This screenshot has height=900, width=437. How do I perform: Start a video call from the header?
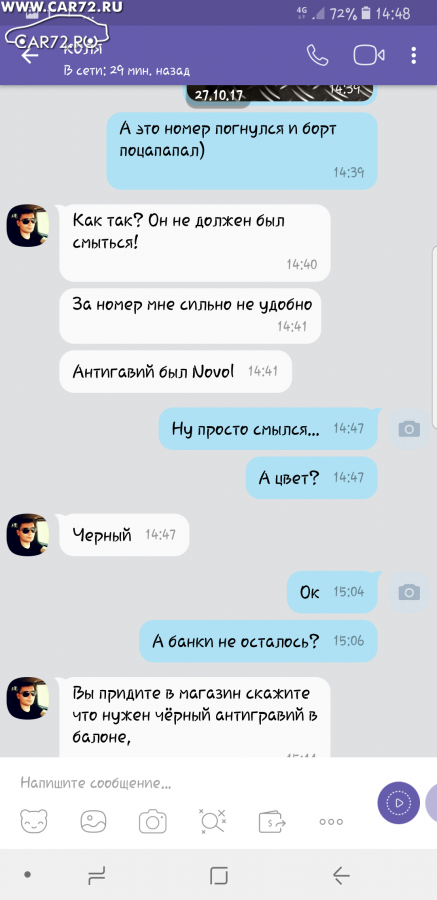[369, 55]
